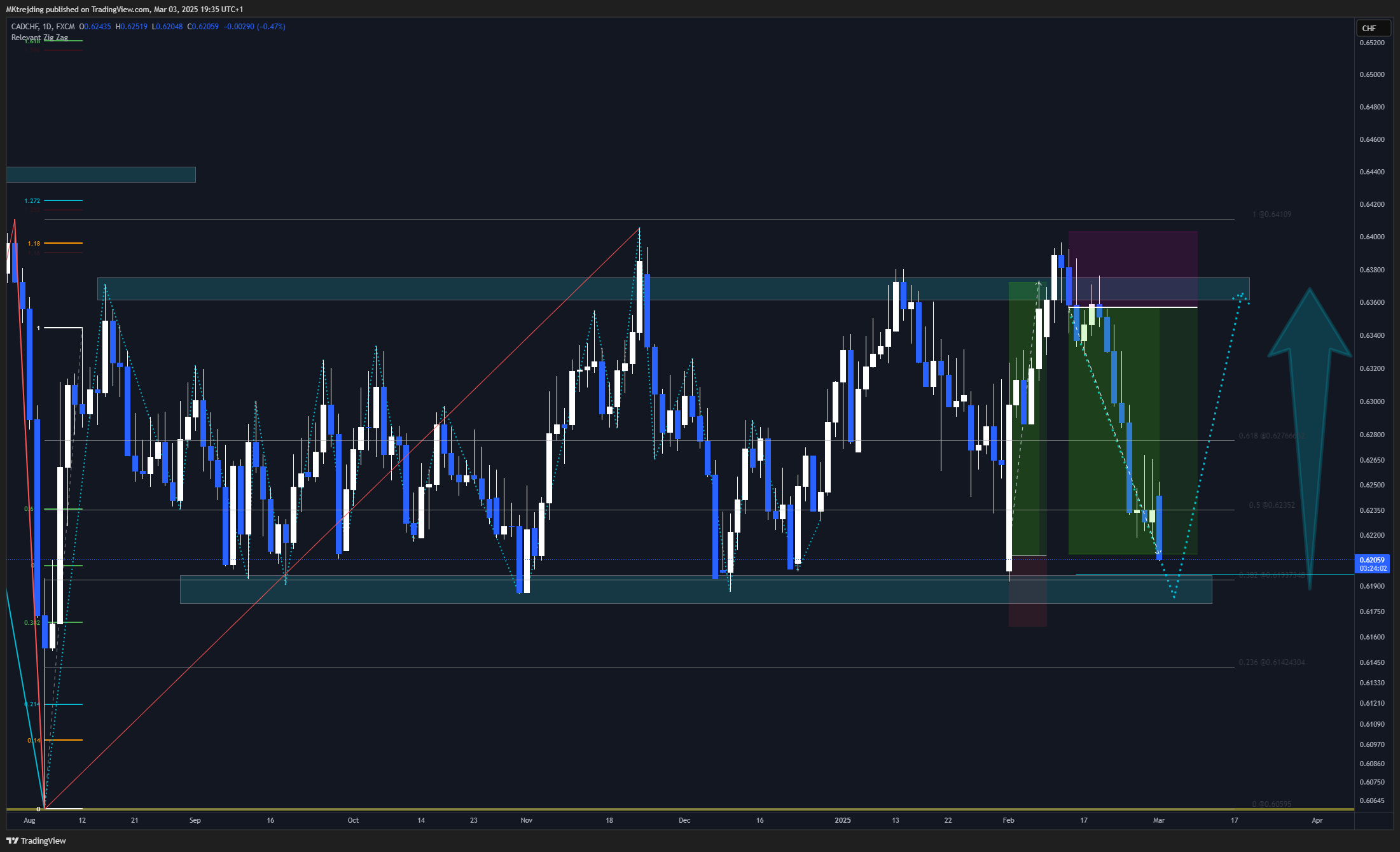The height and width of the screenshot is (852, 1400).
Task: Click the low value L0.62048
Action: (x=167, y=27)
